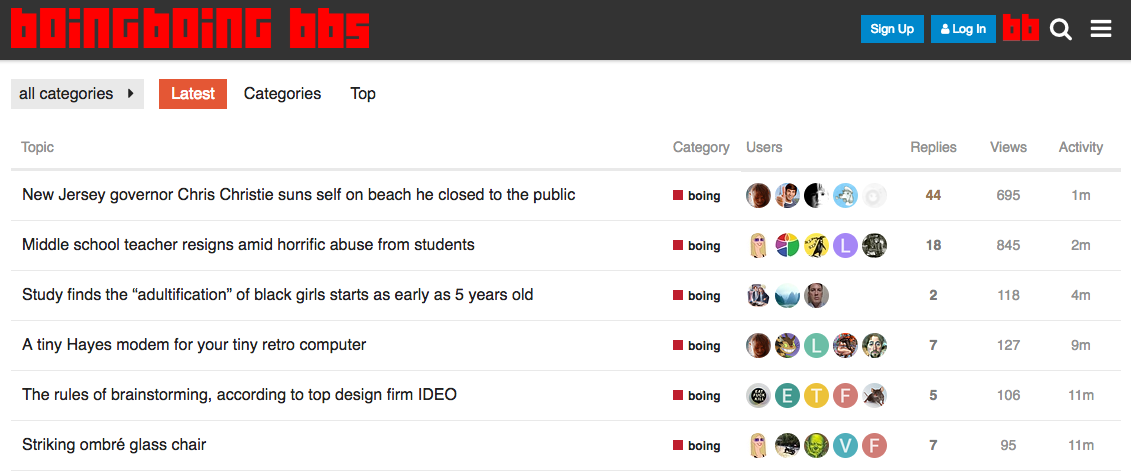
Task: Switch to the Top tab
Action: (363, 94)
